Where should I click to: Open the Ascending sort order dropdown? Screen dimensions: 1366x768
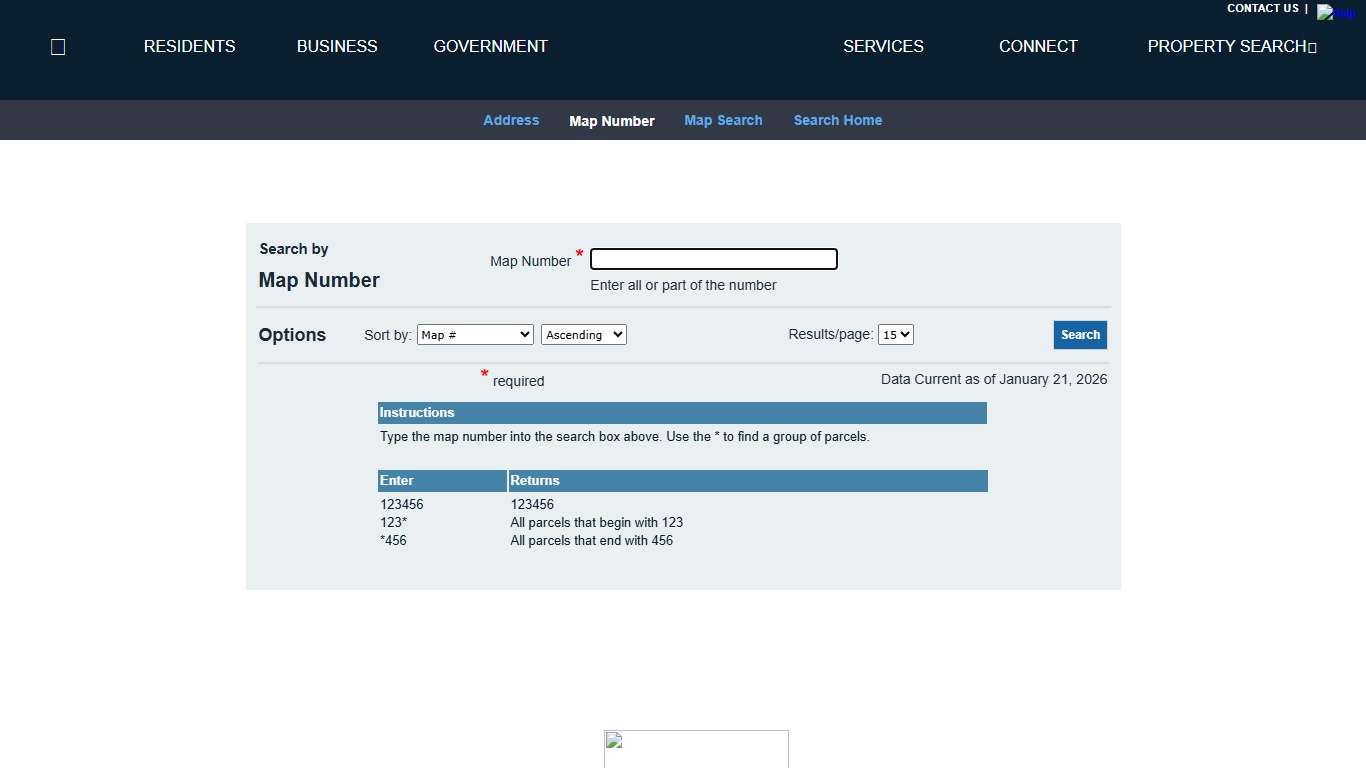click(x=583, y=335)
